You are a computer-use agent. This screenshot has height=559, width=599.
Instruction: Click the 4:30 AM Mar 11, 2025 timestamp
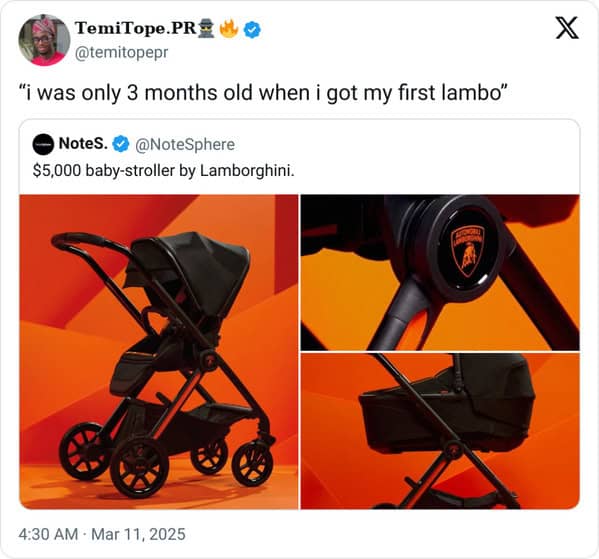(102, 534)
